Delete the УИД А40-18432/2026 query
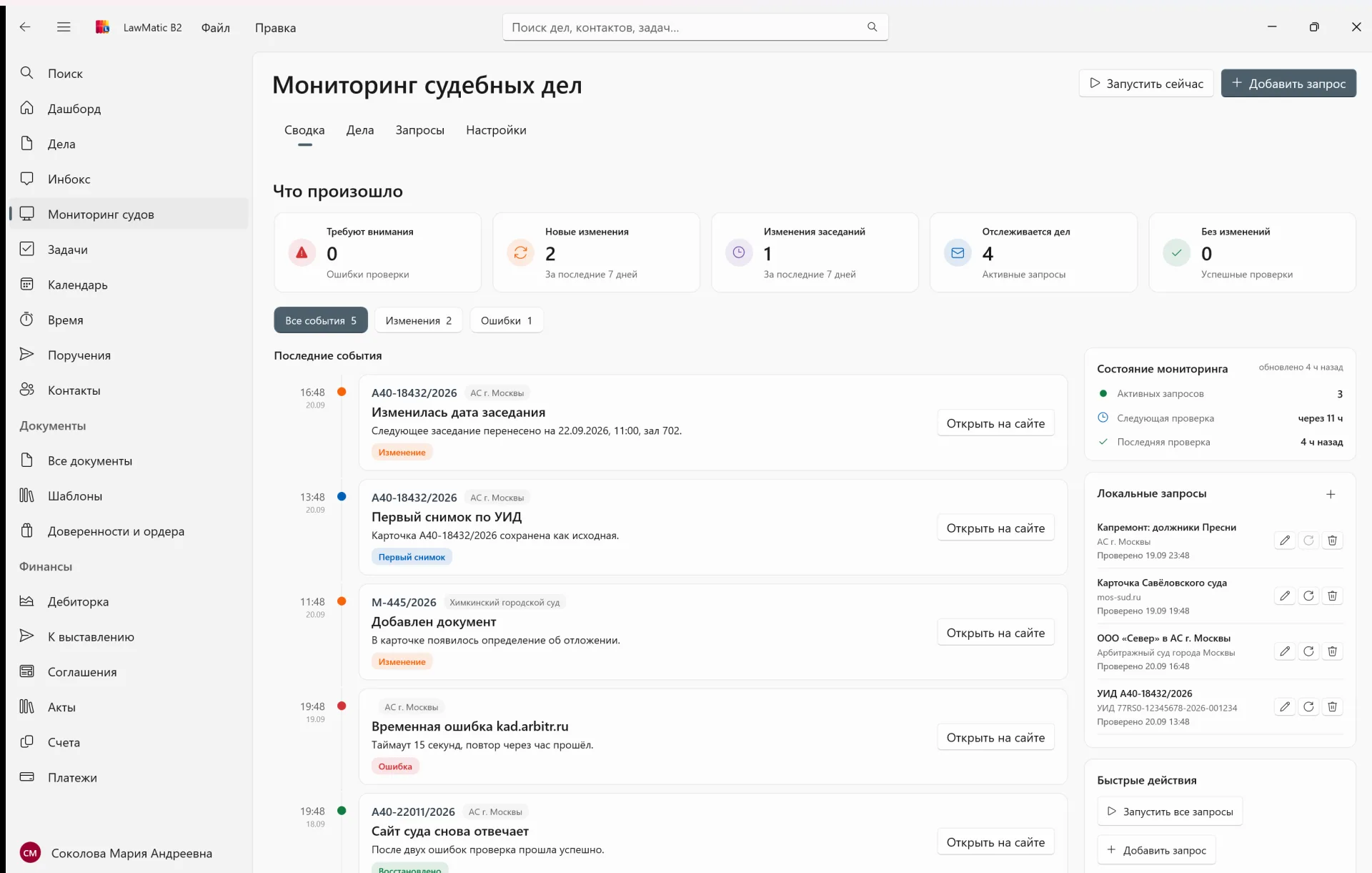1372x873 pixels. (x=1332, y=707)
